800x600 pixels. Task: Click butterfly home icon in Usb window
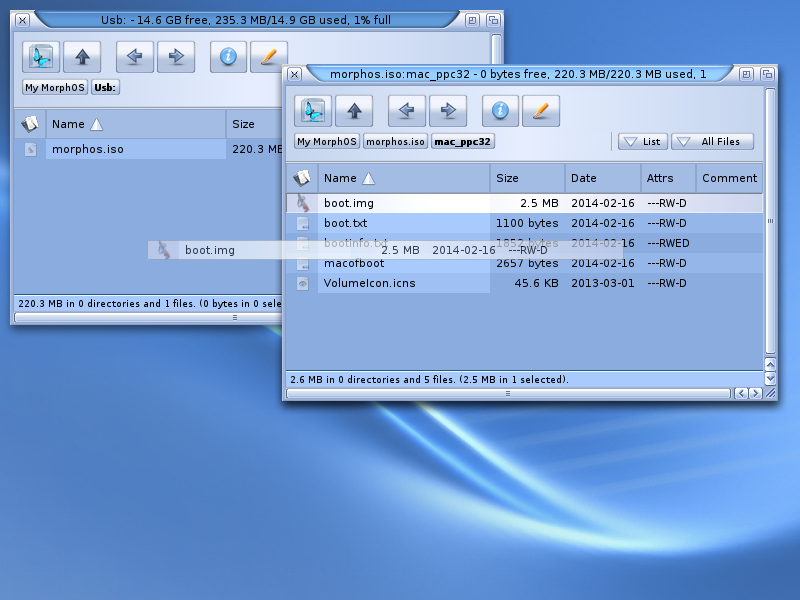[x=41, y=57]
